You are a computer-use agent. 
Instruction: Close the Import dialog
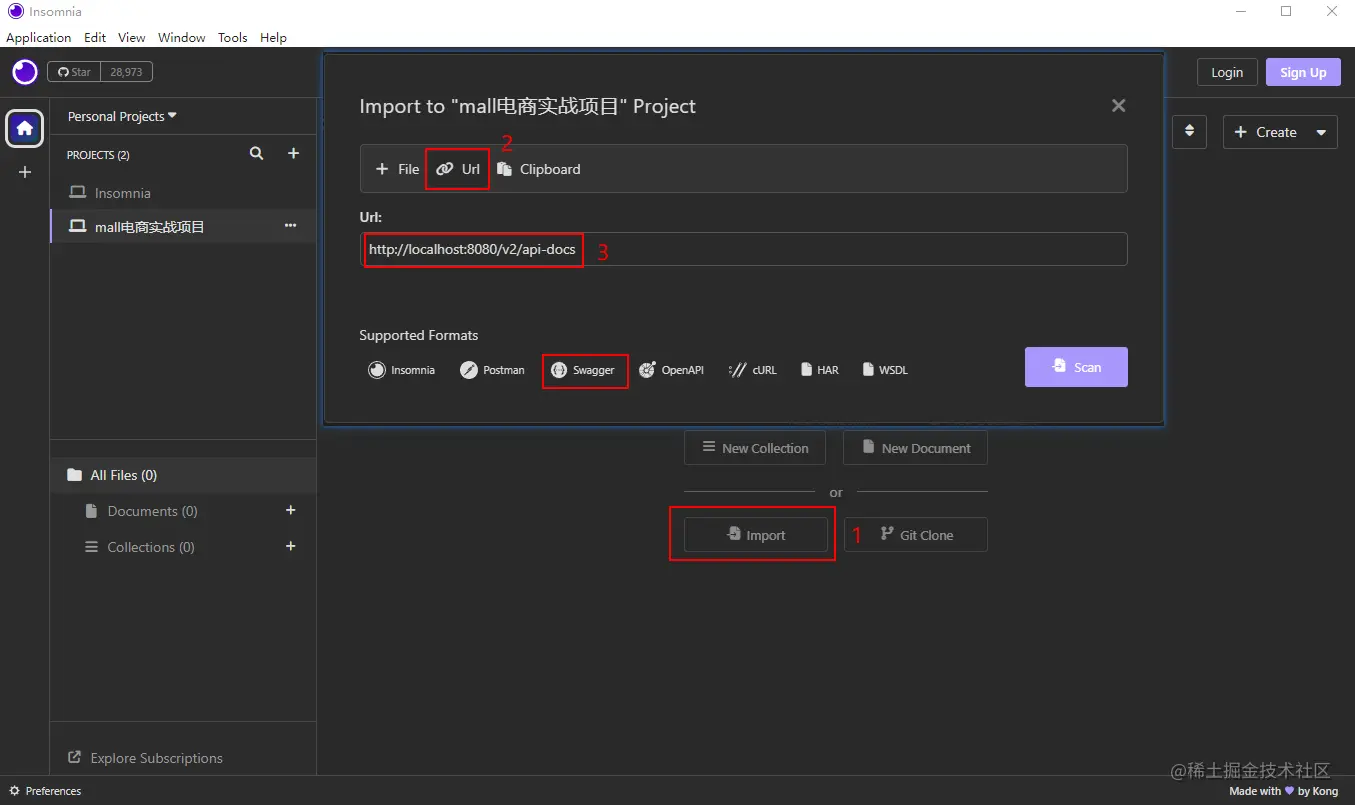point(1119,106)
